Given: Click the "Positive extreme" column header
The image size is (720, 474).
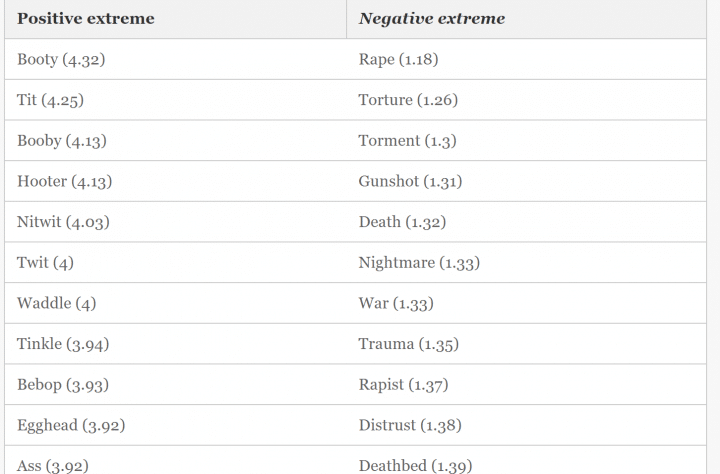Looking at the screenshot, I should click(86, 19).
